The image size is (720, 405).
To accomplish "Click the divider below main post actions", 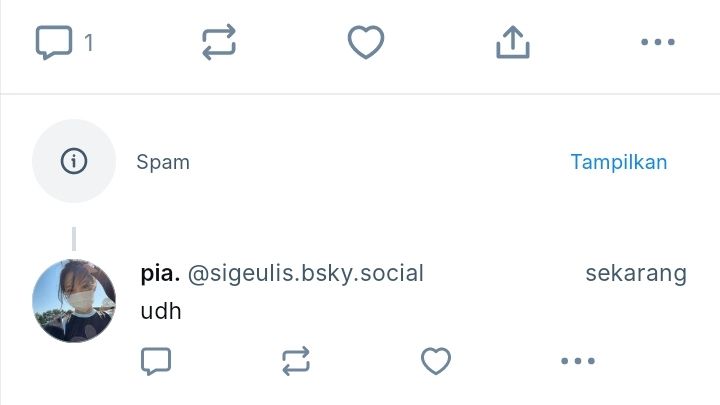I will (360, 94).
